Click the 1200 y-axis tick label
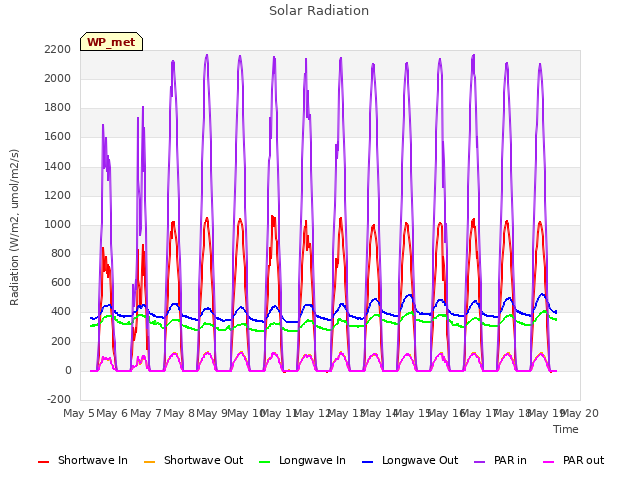640x480 pixels. (58, 195)
